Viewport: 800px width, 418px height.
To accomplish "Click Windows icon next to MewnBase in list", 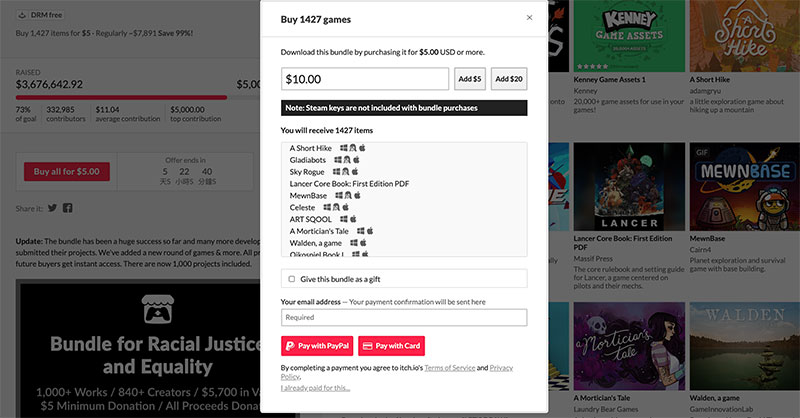I will click(339, 195).
